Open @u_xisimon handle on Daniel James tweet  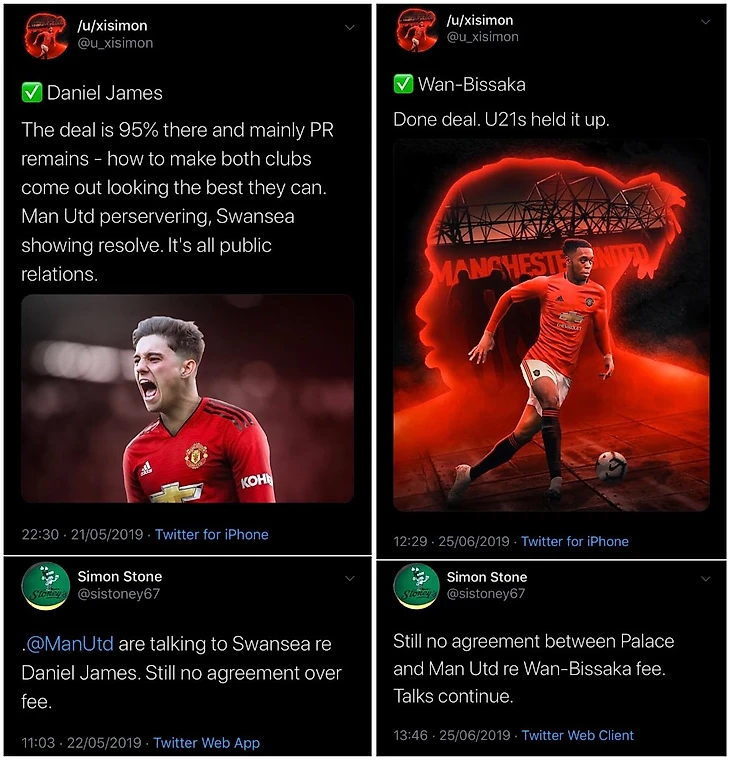[115, 43]
